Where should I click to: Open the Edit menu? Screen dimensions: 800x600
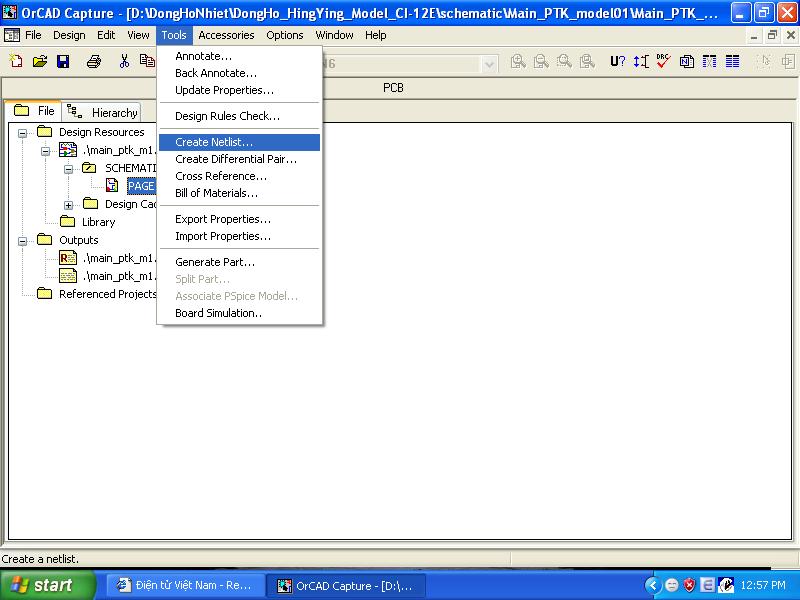pos(106,35)
